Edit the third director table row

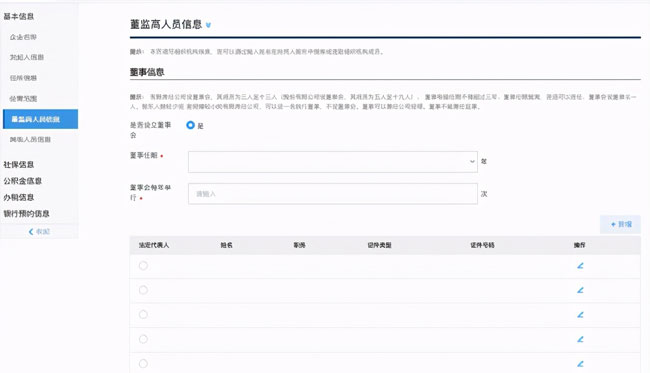(580, 315)
